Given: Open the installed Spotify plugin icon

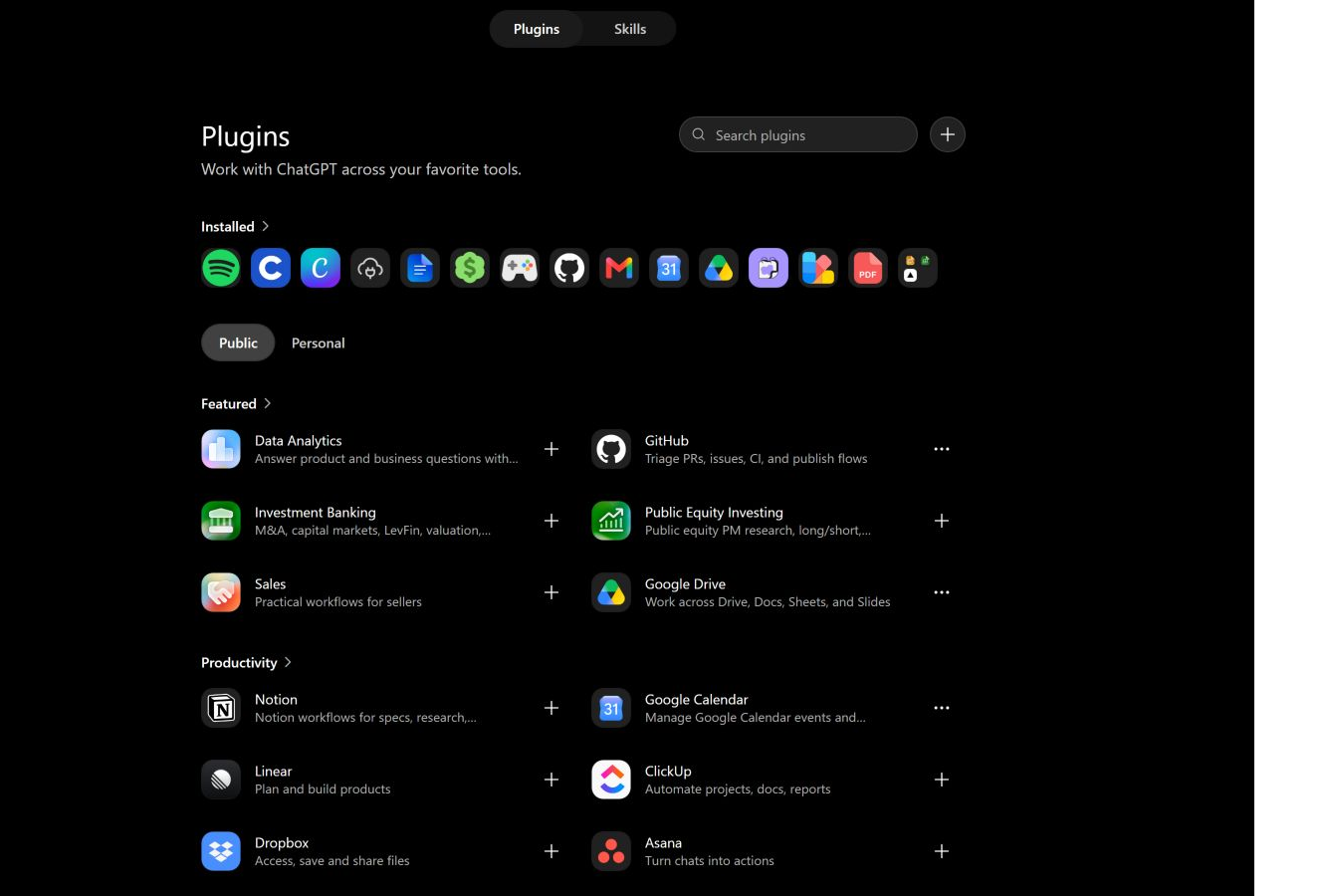Looking at the screenshot, I should tap(221, 268).
